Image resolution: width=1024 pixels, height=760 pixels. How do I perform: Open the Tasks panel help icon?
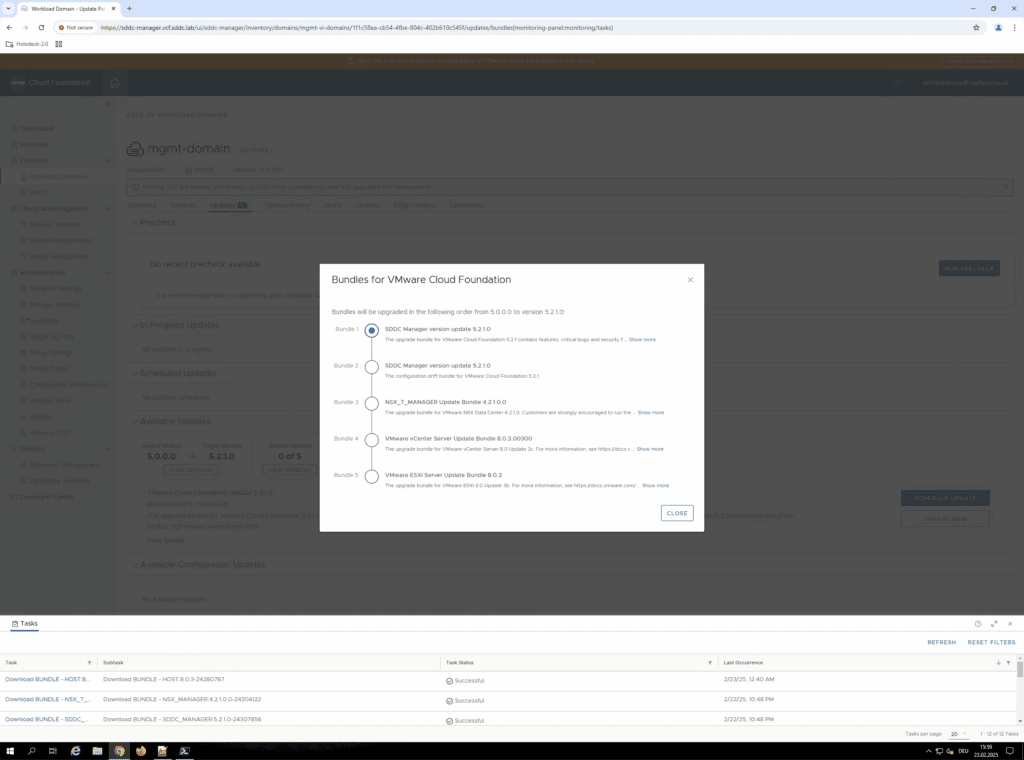tap(977, 624)
